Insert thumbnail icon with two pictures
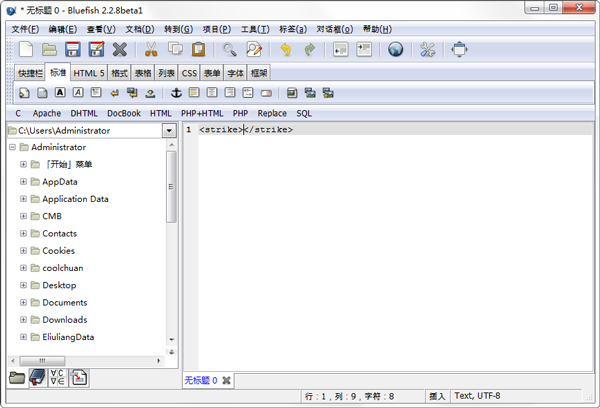 [x=310, y=93]
